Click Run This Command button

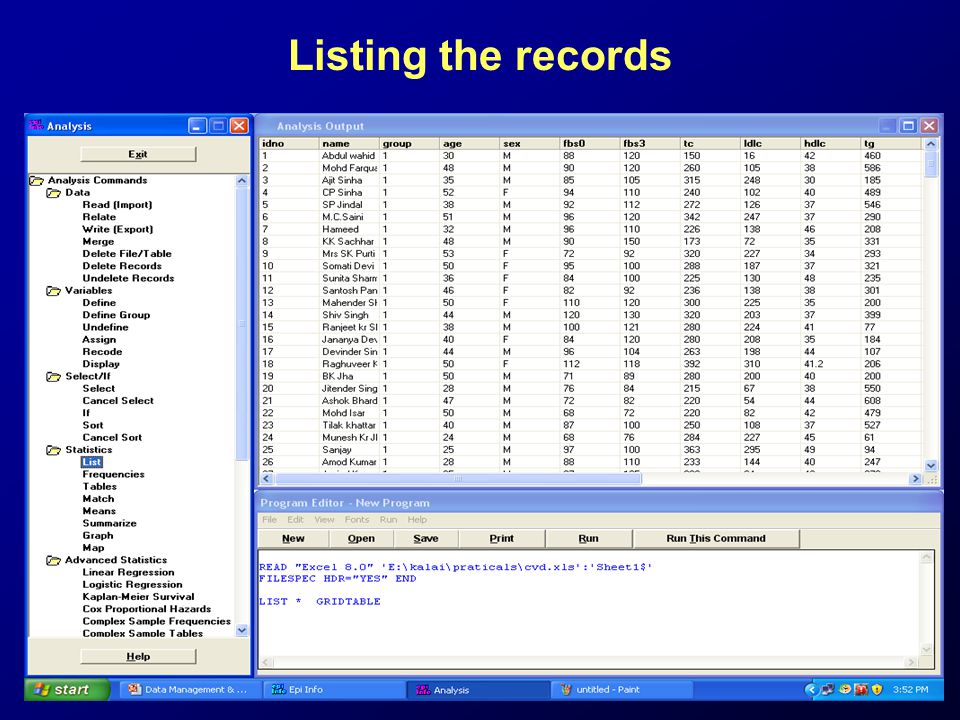click(x=716, y=538)
